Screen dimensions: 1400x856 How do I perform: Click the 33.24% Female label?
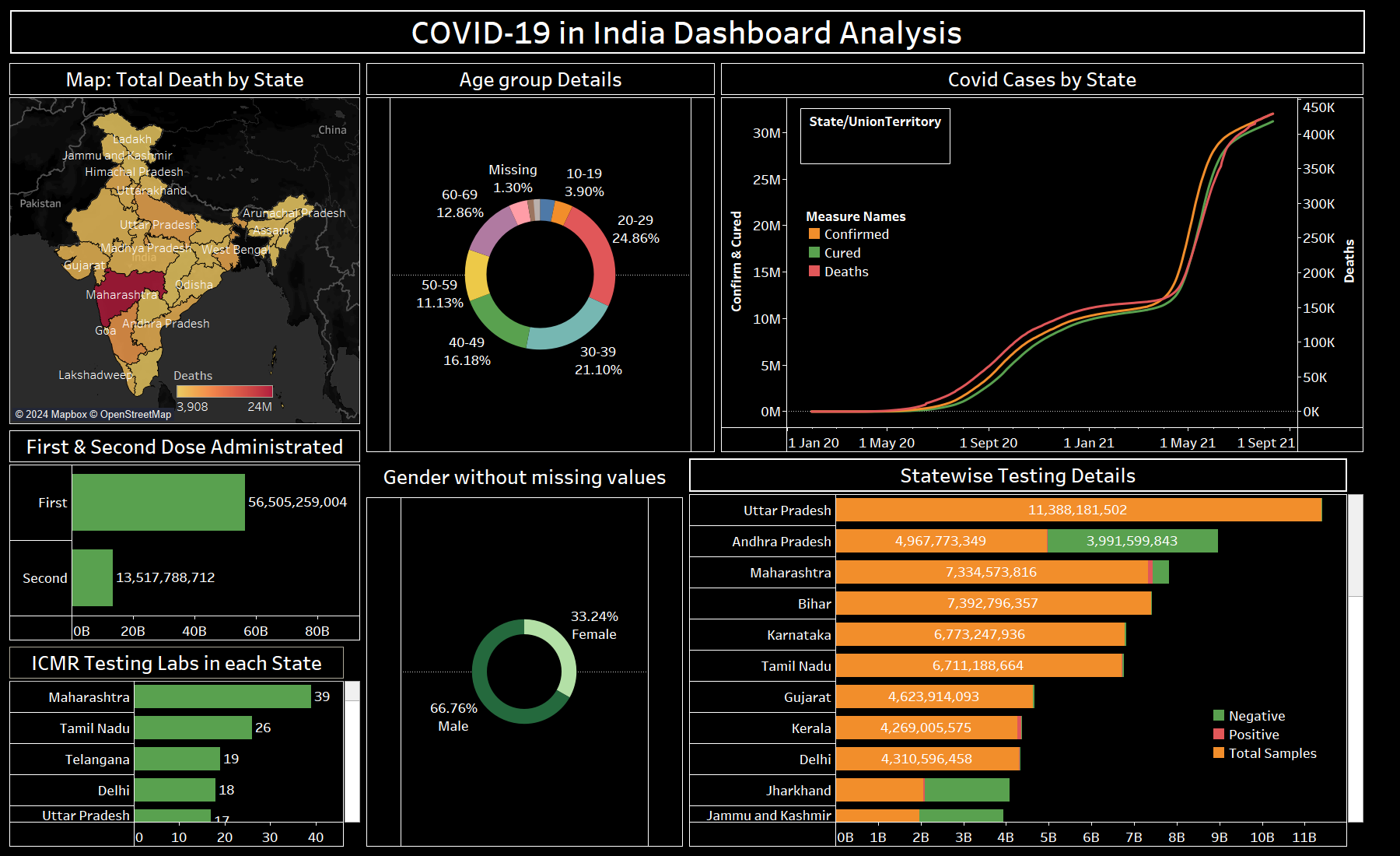(x=594, y=625)
